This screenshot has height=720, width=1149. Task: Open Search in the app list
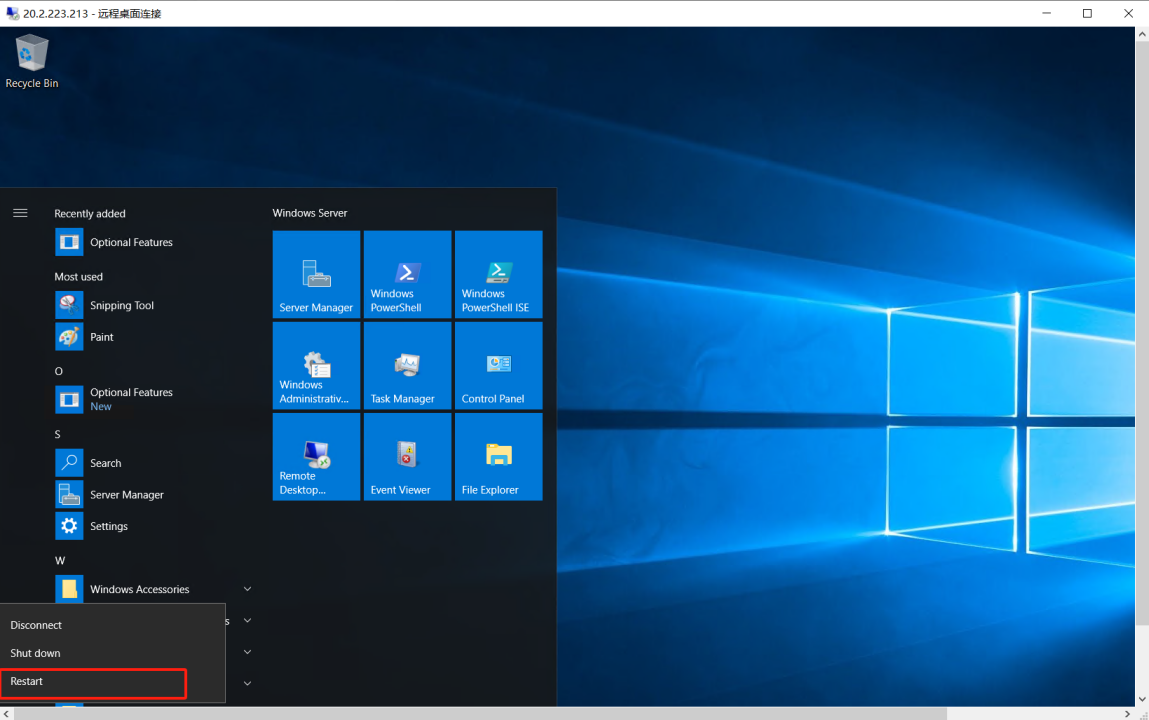tap(154, 463)
